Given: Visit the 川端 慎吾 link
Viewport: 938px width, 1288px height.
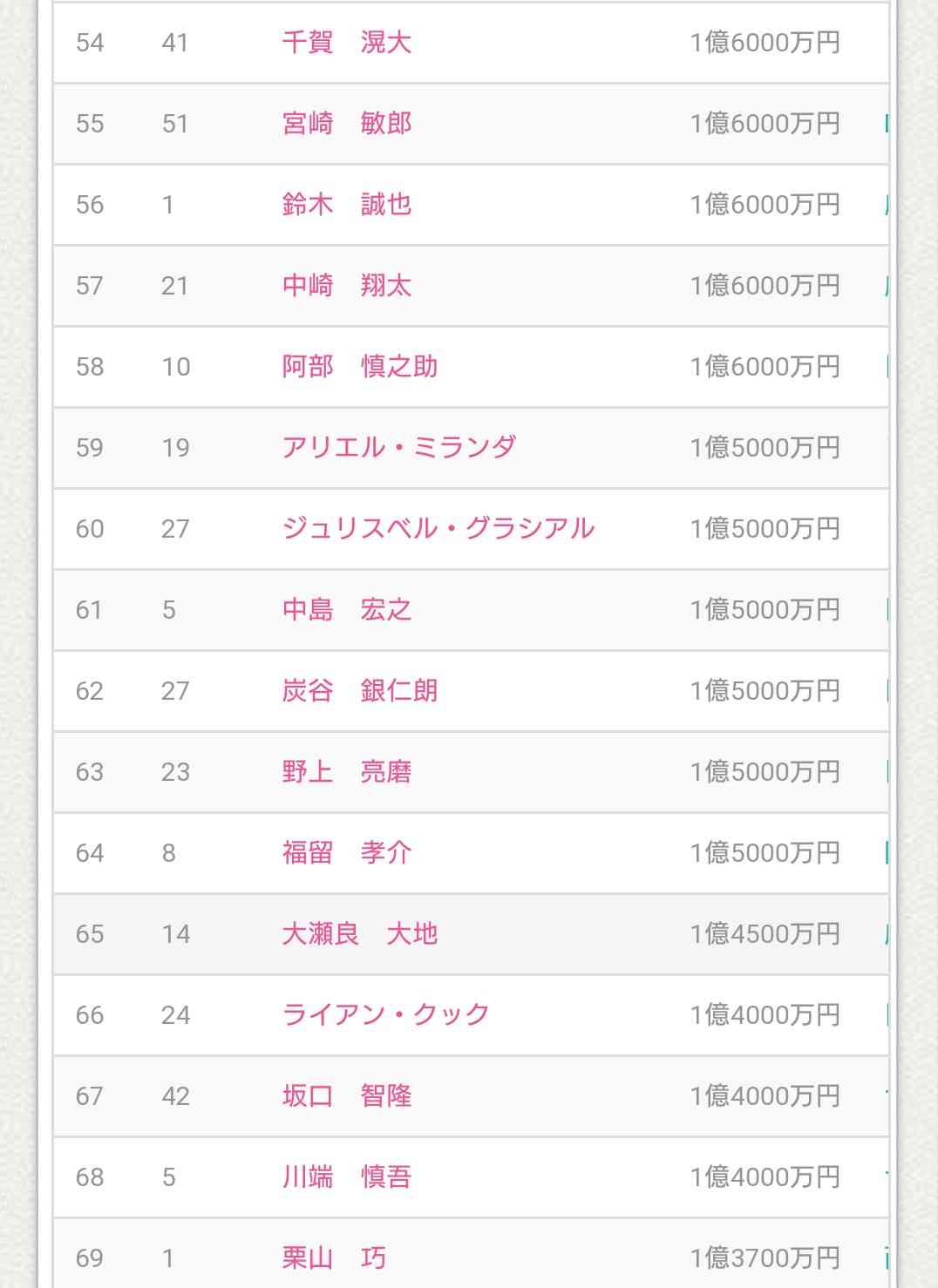Looking at the screenshot, I should pyautogui.click(x=346, y=1177).
